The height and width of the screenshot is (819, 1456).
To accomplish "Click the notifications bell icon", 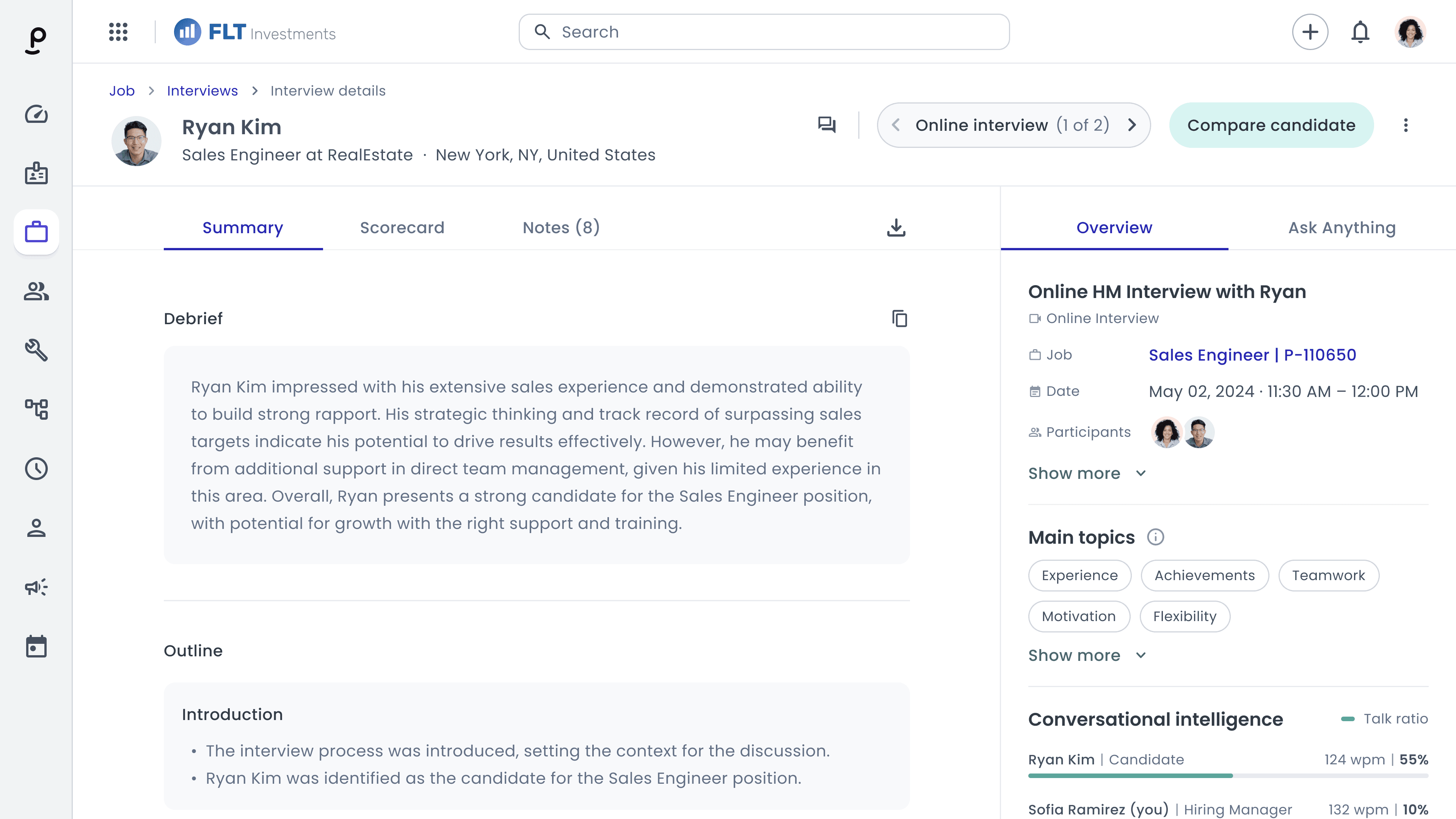I will [1360, 32].
